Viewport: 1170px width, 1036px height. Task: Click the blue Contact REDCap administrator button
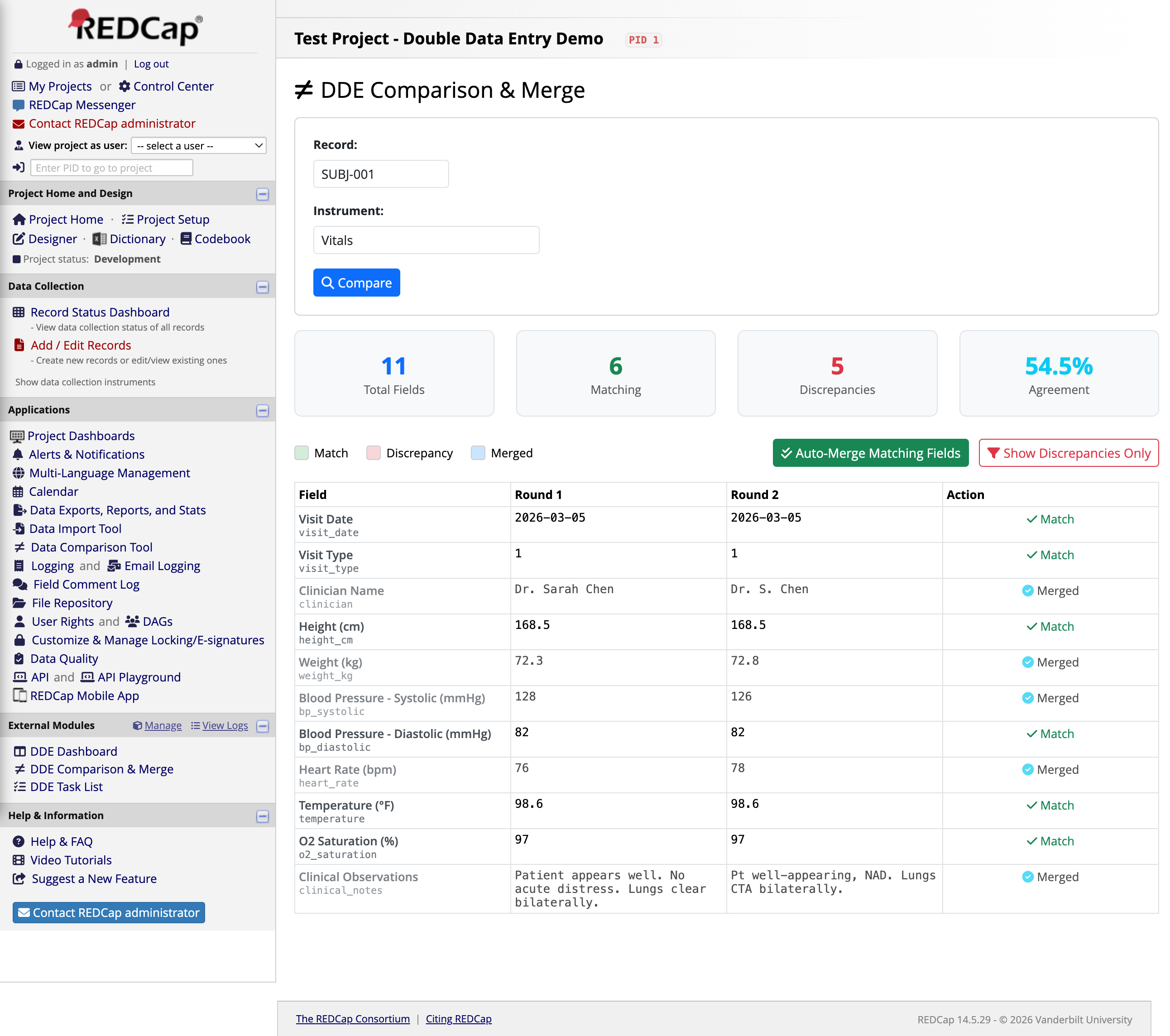[x=109, y=912]
